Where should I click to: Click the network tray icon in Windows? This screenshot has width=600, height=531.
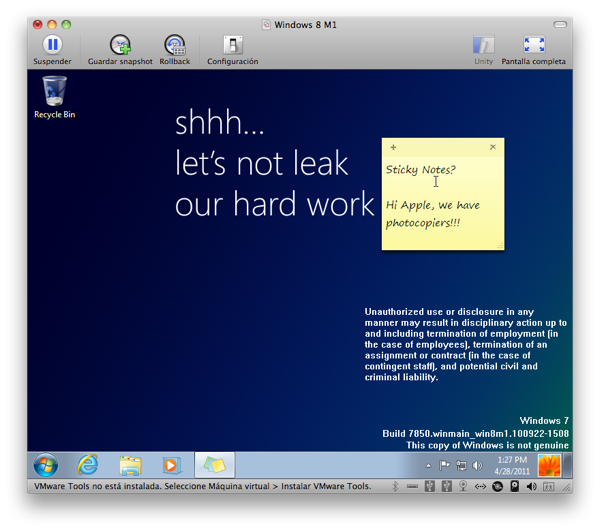(461, 465)
